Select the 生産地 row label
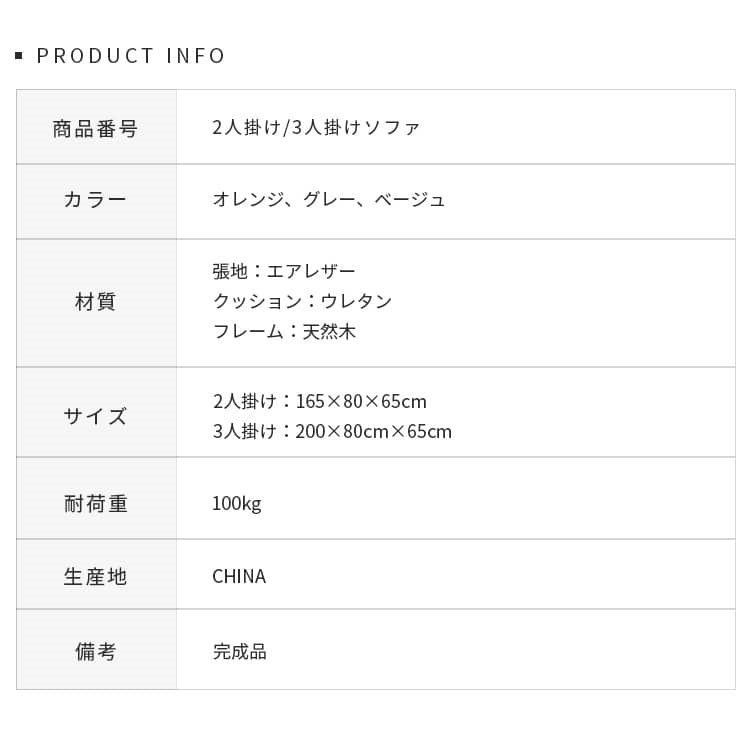Image resolution: width=750 pixels, height=750 pixels. click(x=95, y=577)
